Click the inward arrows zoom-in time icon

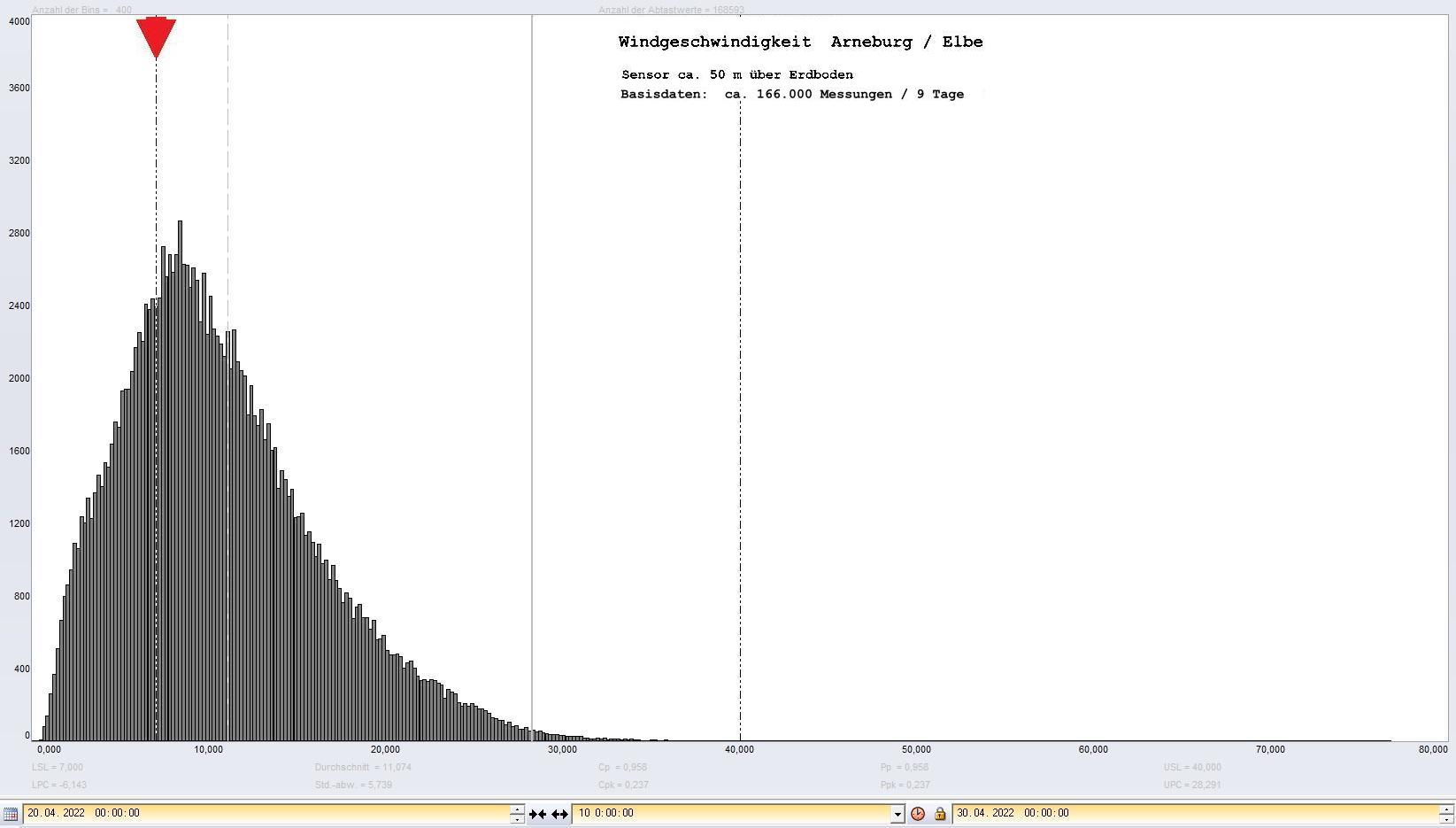(537, 814)
